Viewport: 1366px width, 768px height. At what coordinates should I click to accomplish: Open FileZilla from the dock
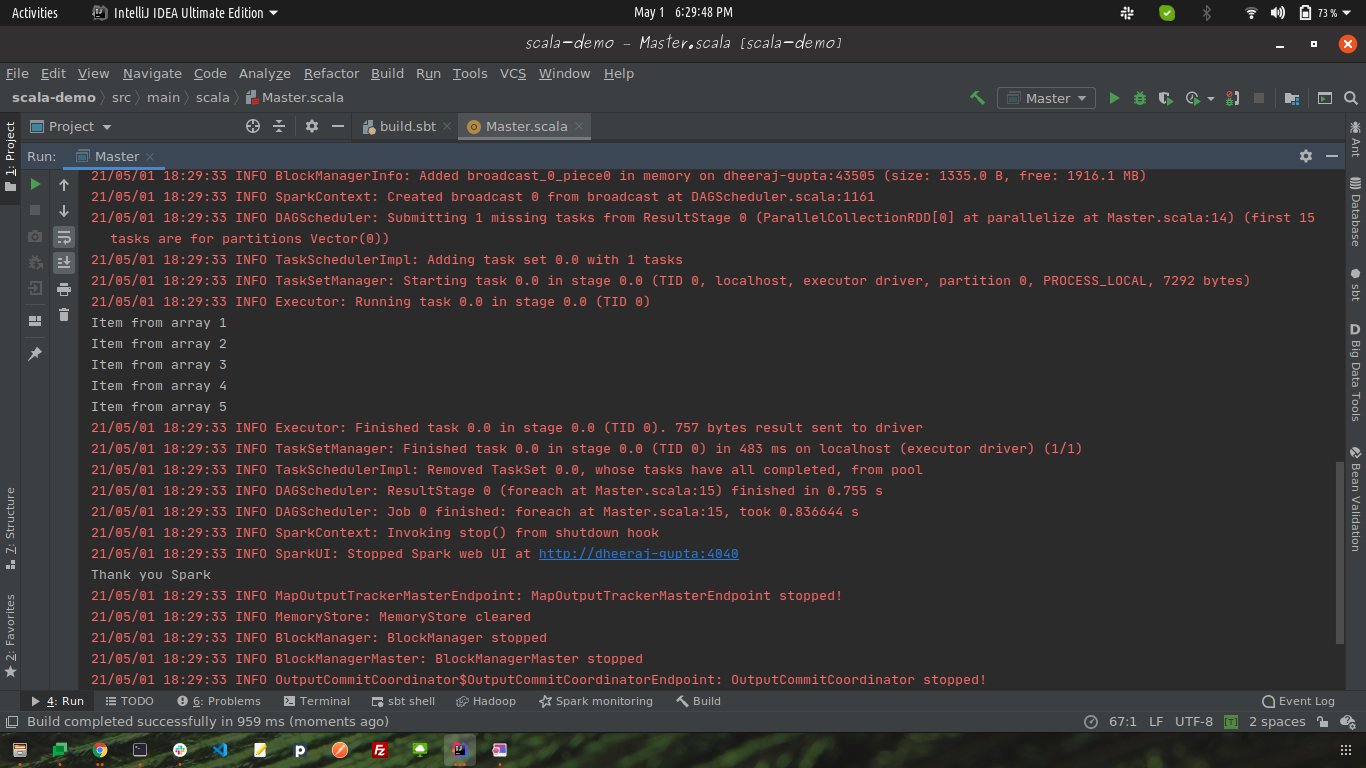(x=380, y=749)
